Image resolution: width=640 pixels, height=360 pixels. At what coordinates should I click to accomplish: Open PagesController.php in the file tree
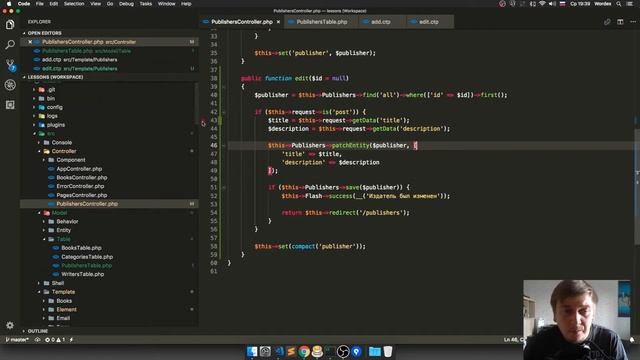(x=82, y=195)
